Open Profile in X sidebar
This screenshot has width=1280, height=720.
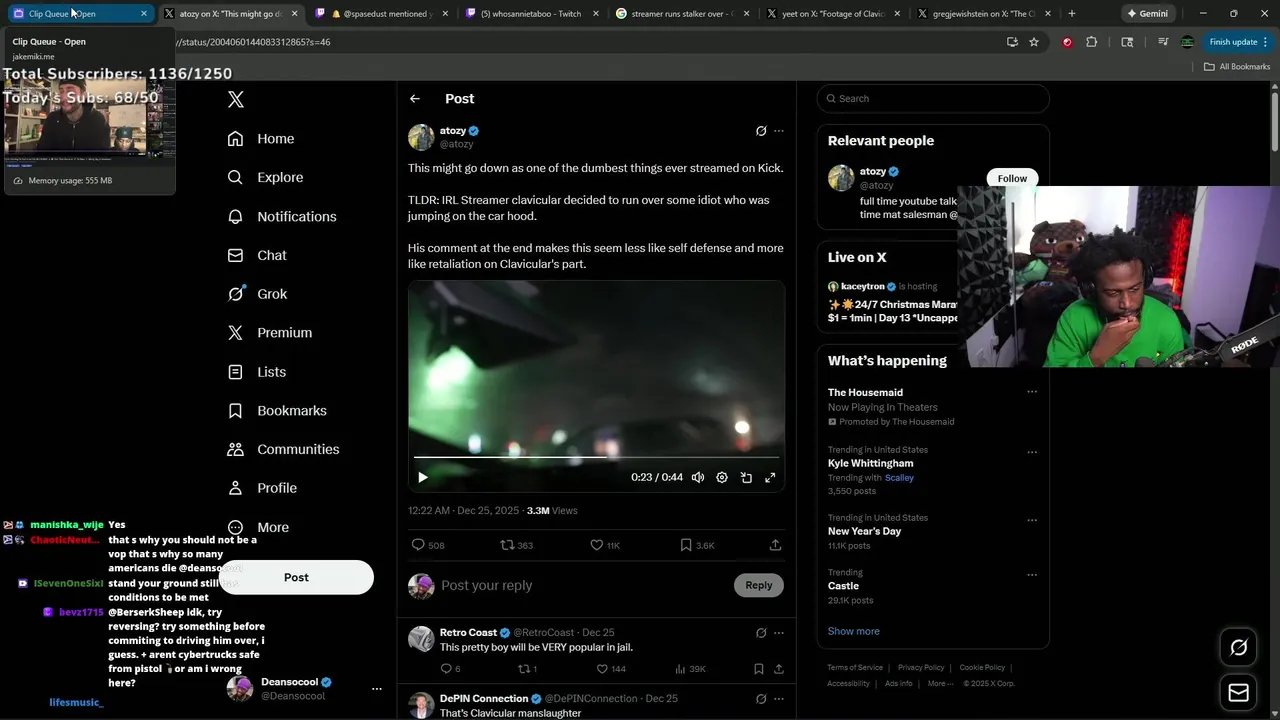coord(262,488)
